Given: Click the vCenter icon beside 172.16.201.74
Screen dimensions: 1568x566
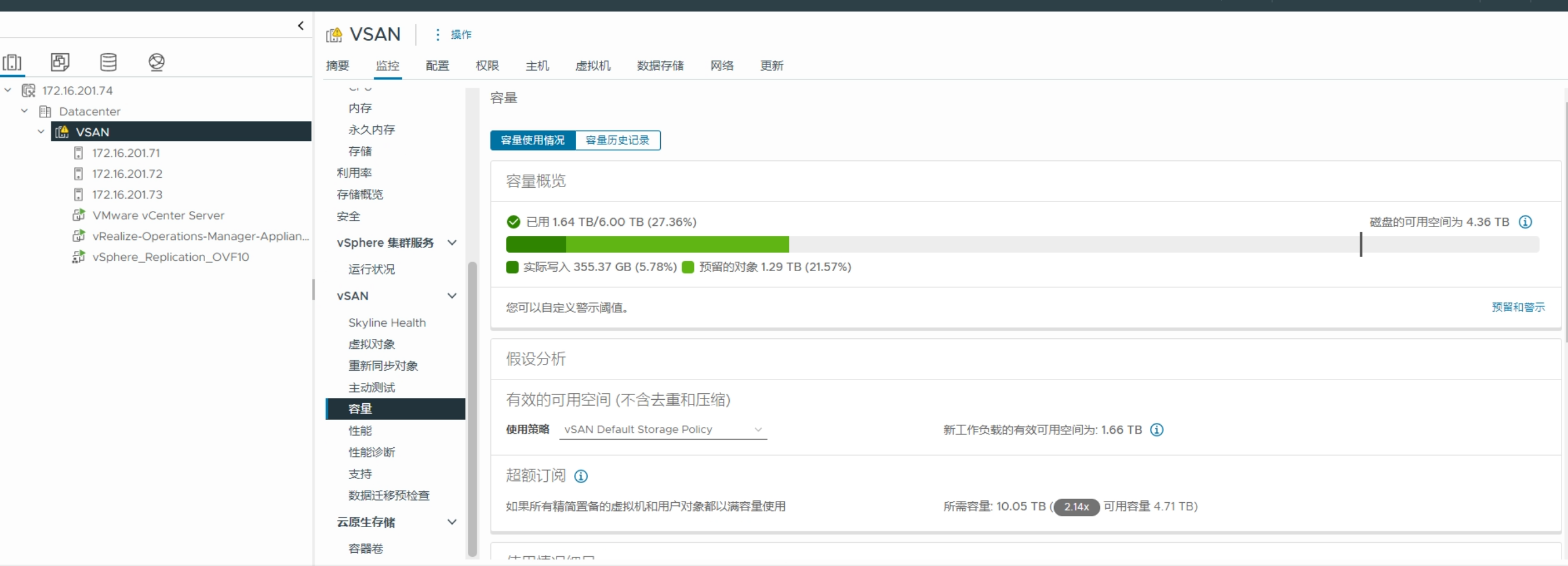Looking at the screenshot, I should click(28, 91).
